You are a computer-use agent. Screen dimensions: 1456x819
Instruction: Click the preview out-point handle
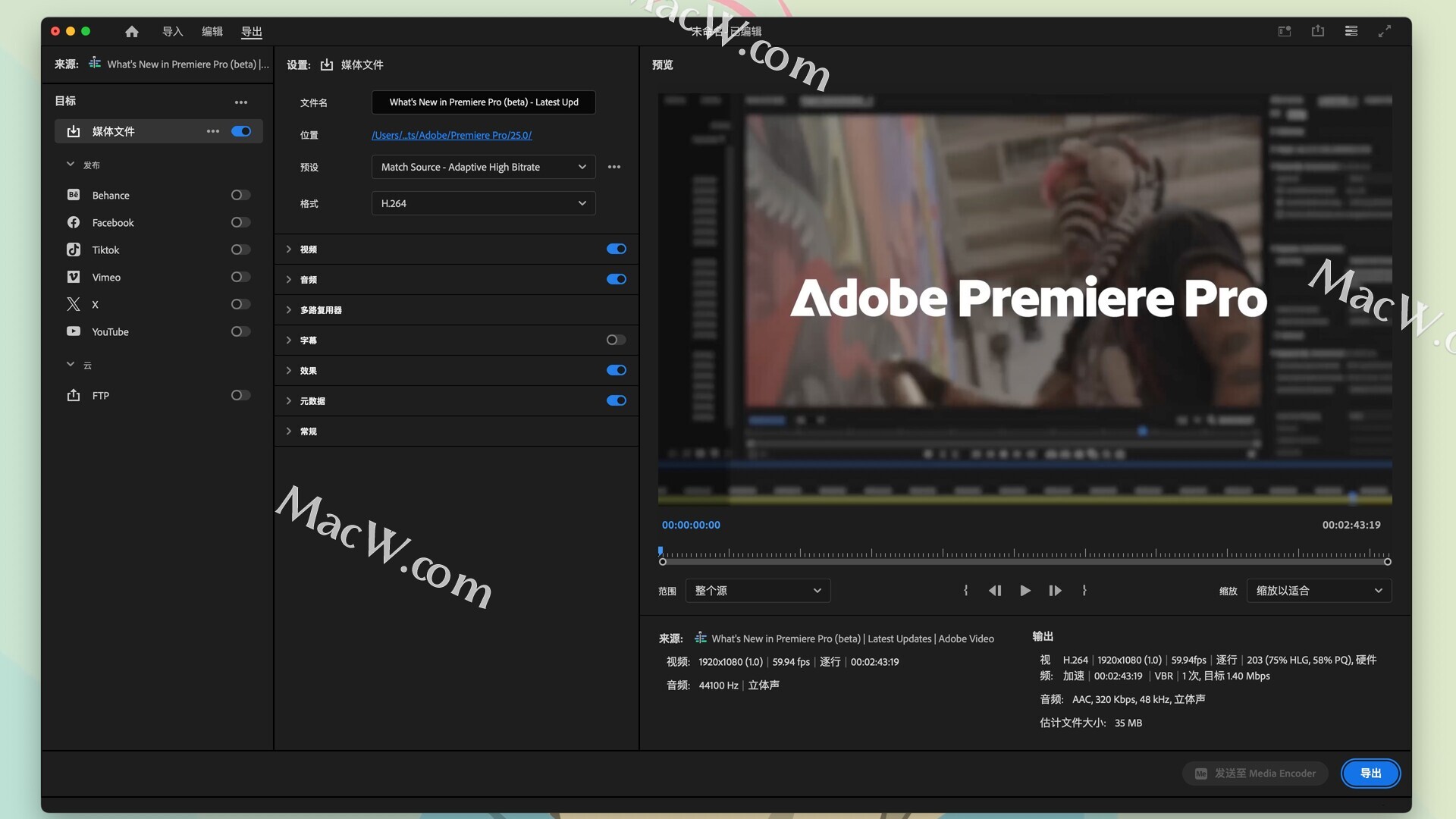[x=1387, y=561]
